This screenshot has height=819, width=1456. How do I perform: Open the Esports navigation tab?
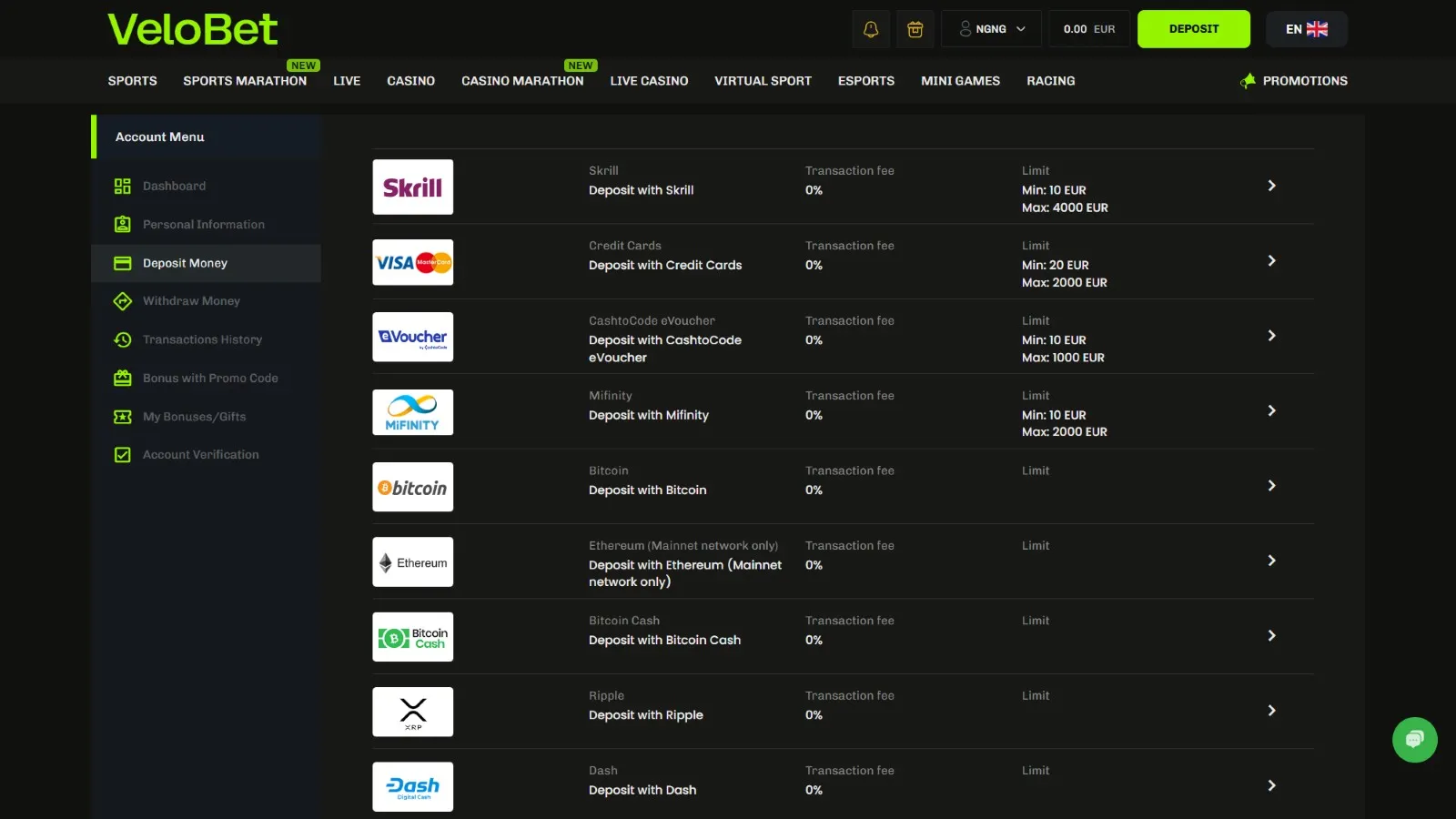(x=865, y=81)
